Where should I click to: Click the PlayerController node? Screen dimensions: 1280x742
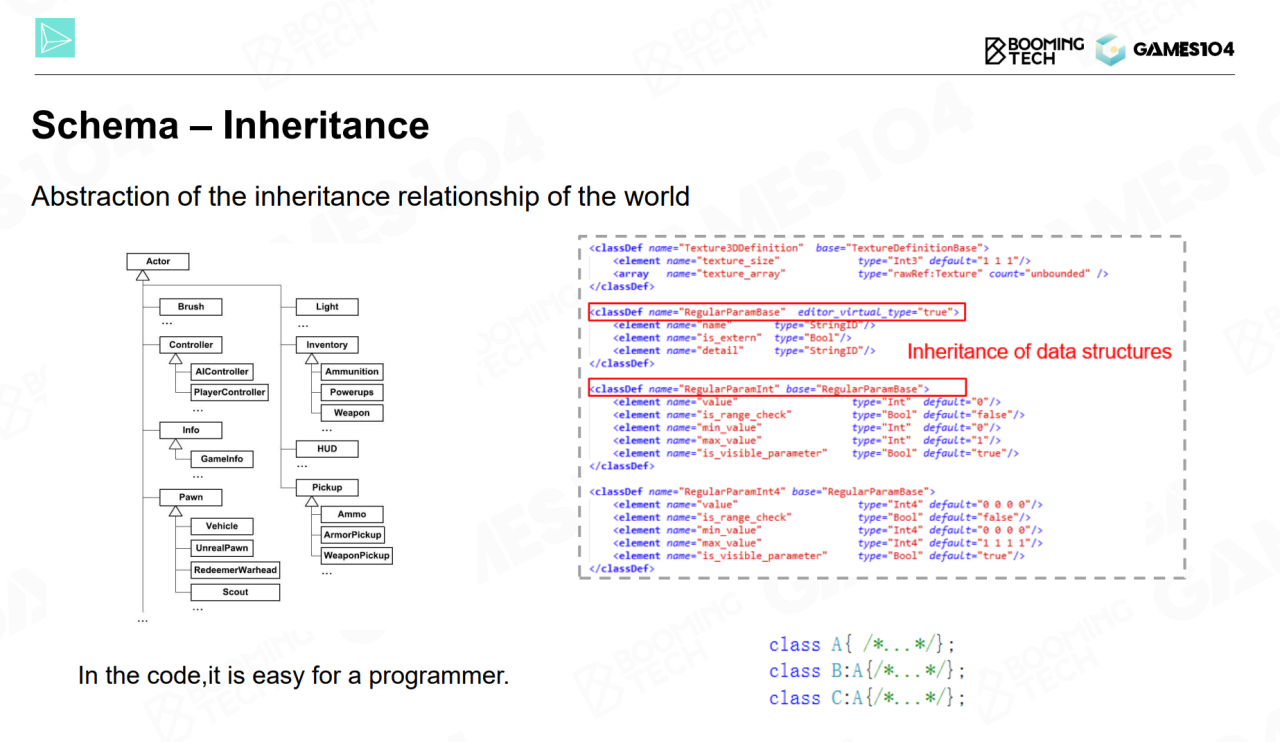coord(230,393)
